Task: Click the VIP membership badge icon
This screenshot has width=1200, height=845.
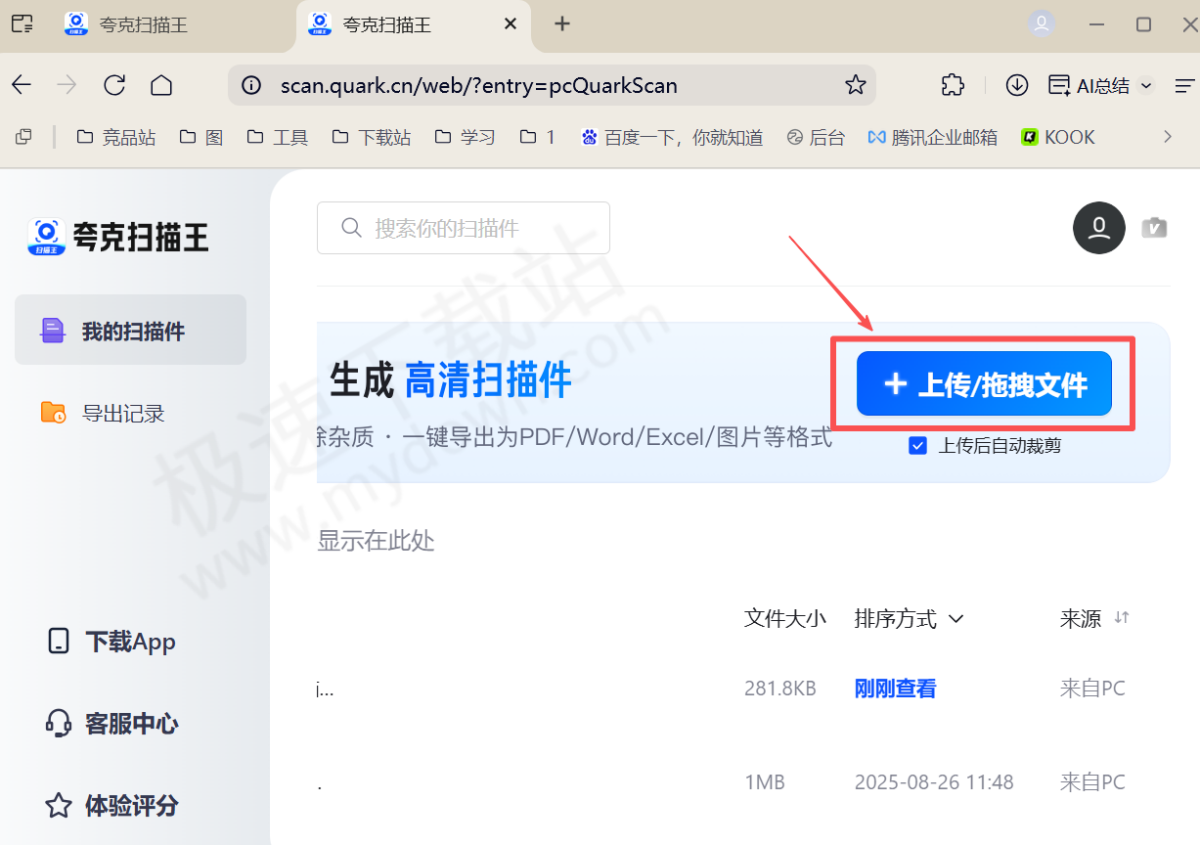Action: (x=1154, y=227)
